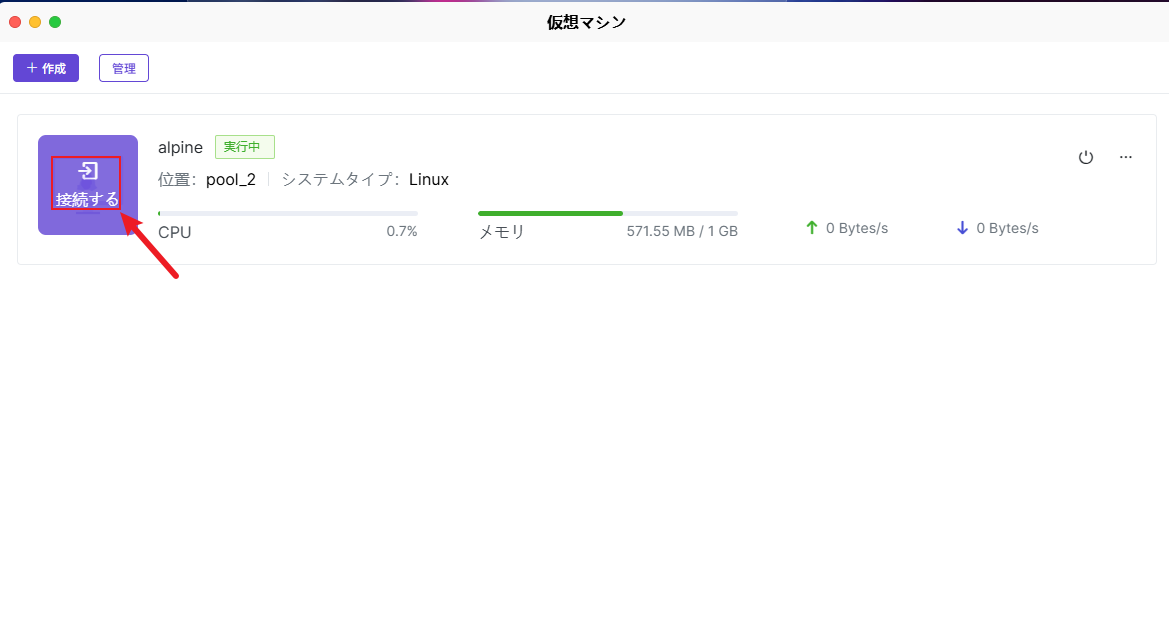Screen dimensions: 1169x632
Task: Click the 作成 button label text
Action: (x=54, y=68)
